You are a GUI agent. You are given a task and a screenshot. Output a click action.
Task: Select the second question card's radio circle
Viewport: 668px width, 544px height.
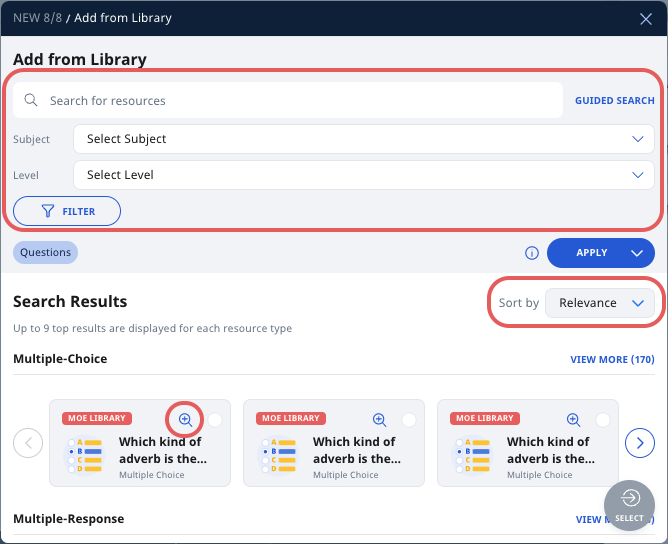[409, 420]
